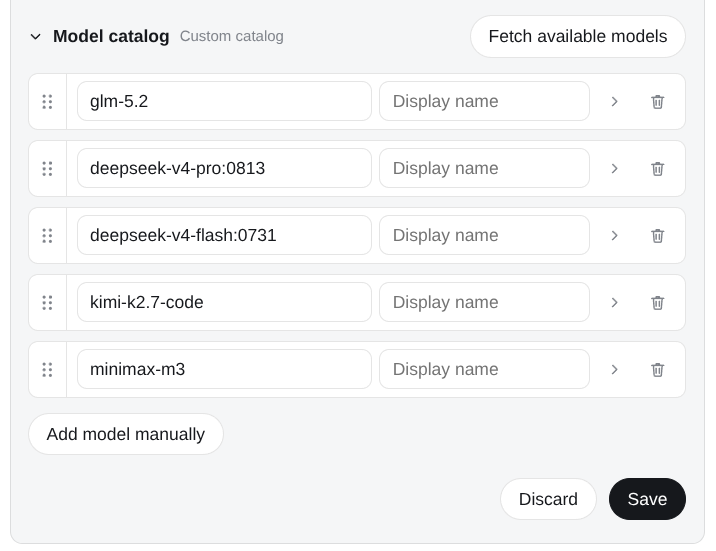Screen dimensions: 716x551
Task: Delete the deepseek-v4-flash:0731 model row
Action: click(x=657, y=236)
